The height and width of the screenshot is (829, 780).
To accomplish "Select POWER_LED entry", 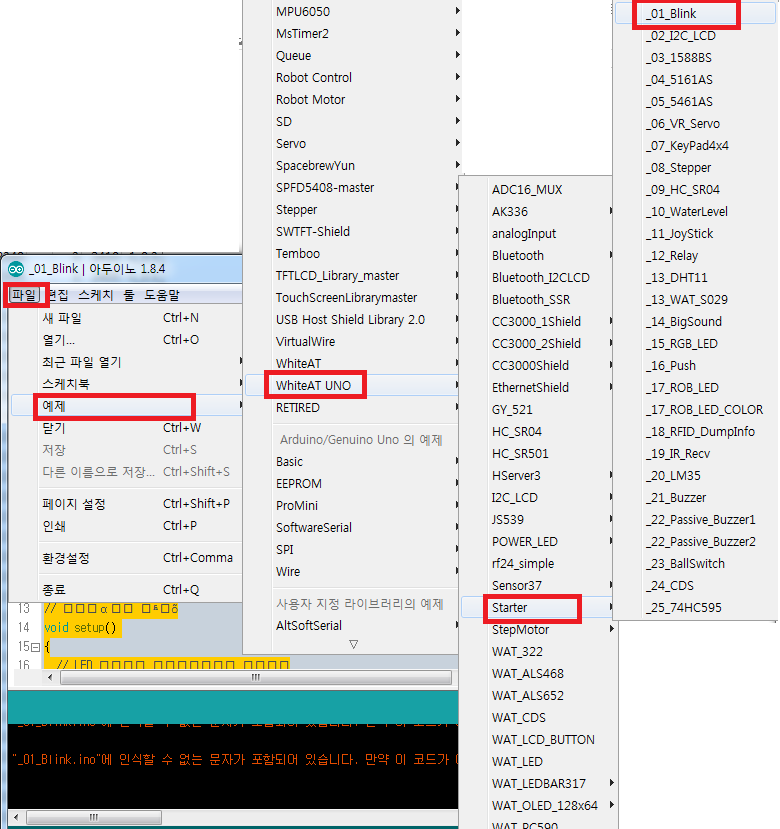I will pos(537,541).
